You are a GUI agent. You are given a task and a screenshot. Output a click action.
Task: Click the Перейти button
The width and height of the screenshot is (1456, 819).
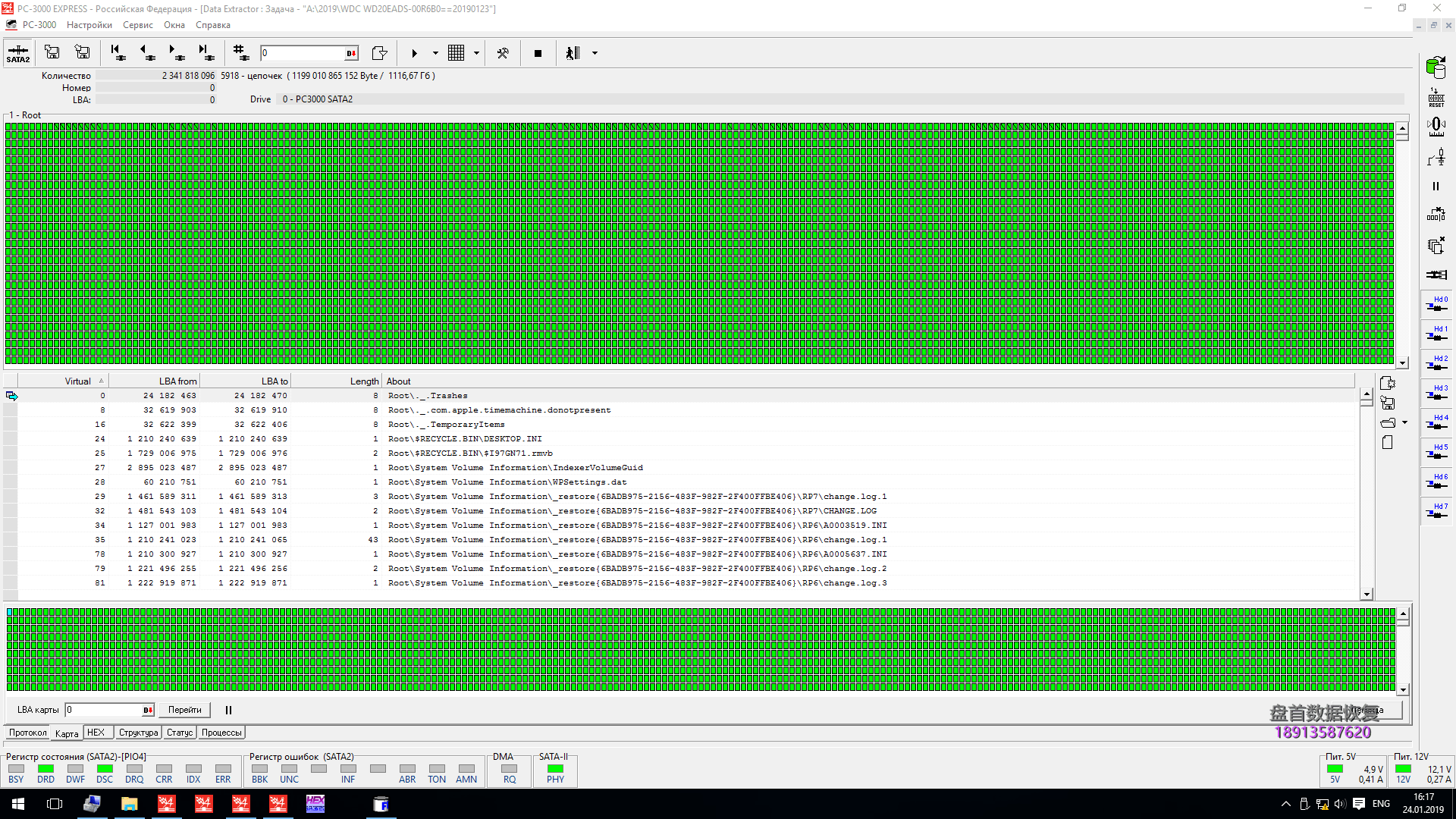point(185,710)
